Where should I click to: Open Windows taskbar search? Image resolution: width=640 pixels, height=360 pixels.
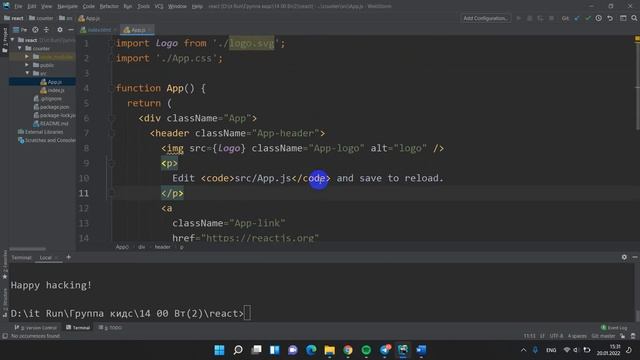coord(238,350)
